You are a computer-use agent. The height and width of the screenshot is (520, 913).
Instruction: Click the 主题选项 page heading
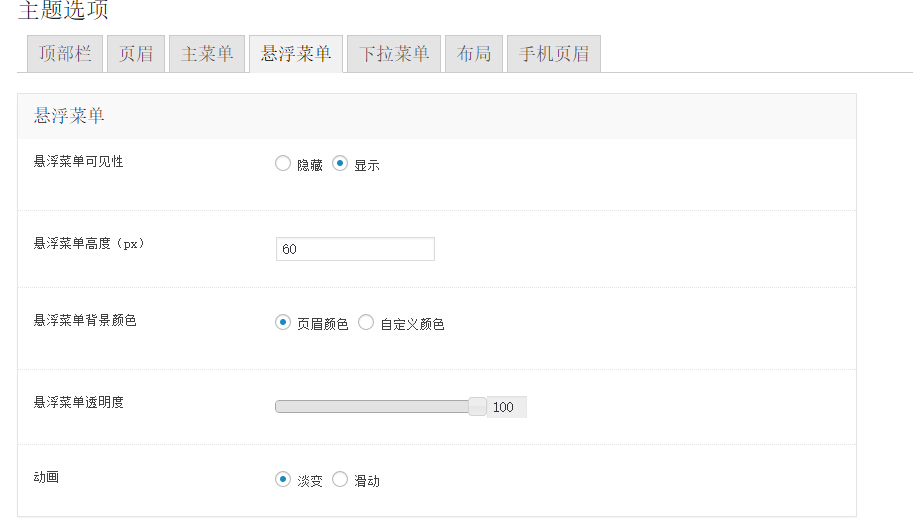tap(63, 11)
